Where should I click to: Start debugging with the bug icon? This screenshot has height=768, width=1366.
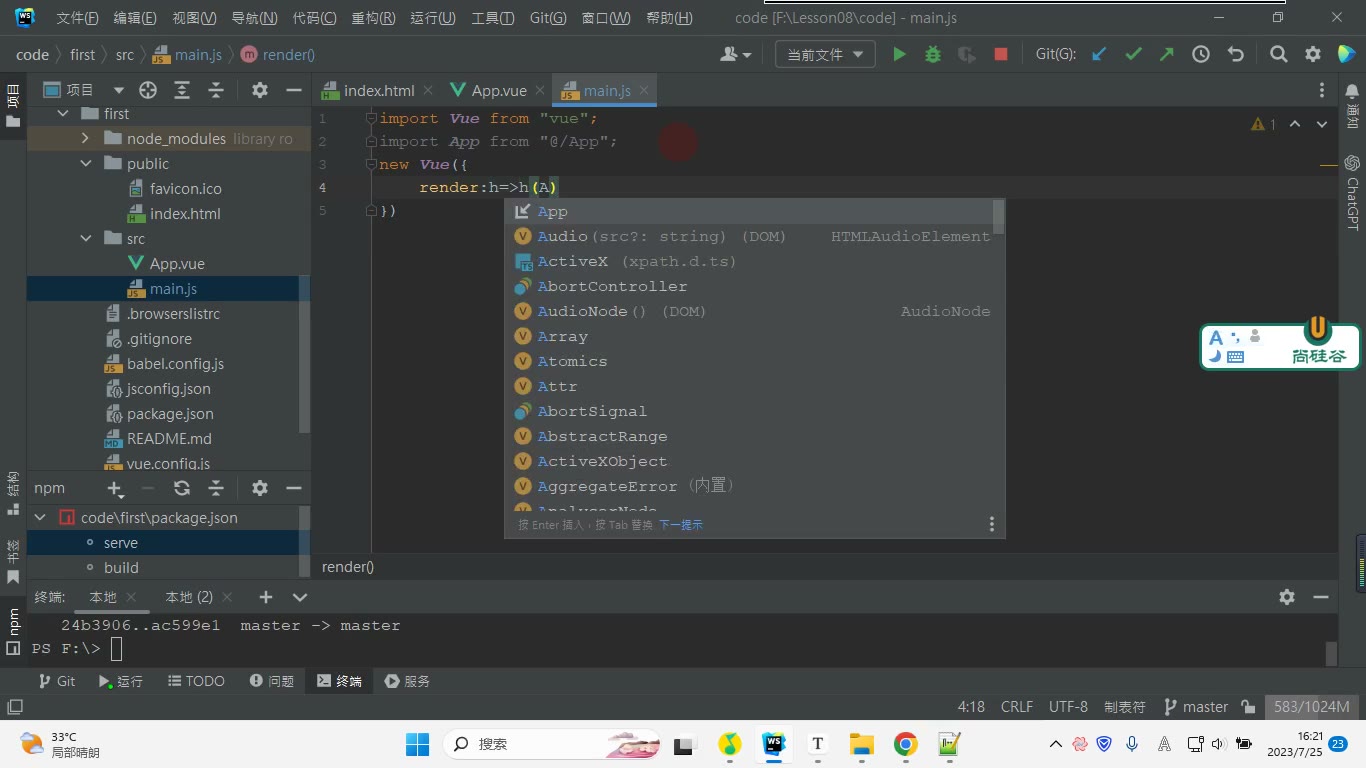(933, 55)
